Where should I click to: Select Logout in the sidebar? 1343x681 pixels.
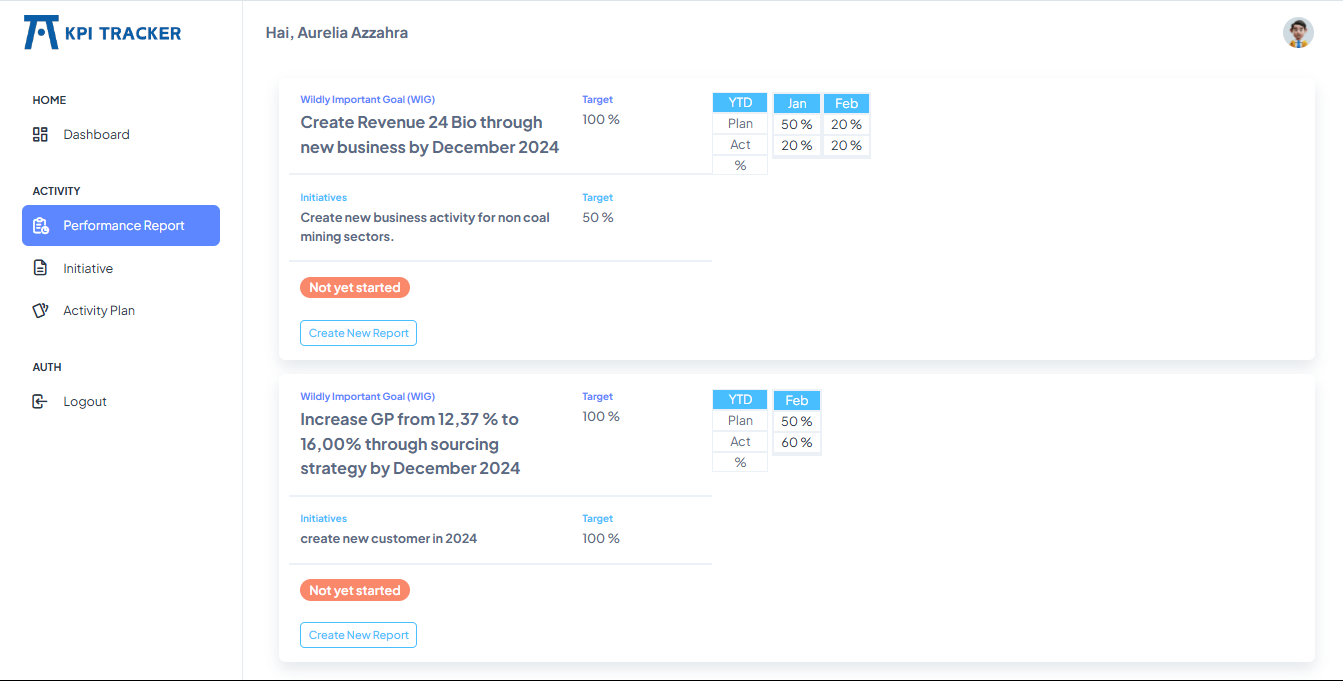pyautogui.click(x=121, y=401)
